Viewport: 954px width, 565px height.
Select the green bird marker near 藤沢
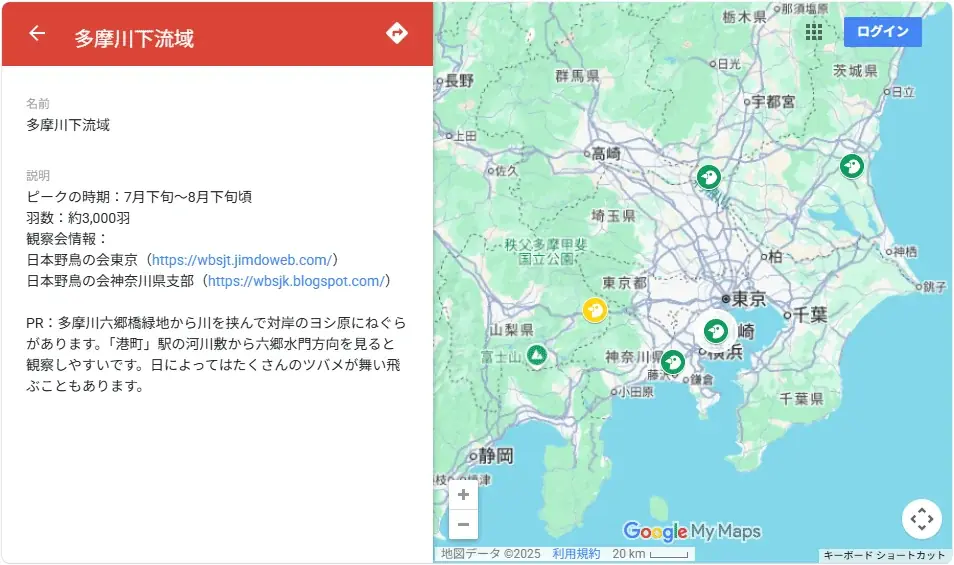(673, 361)
